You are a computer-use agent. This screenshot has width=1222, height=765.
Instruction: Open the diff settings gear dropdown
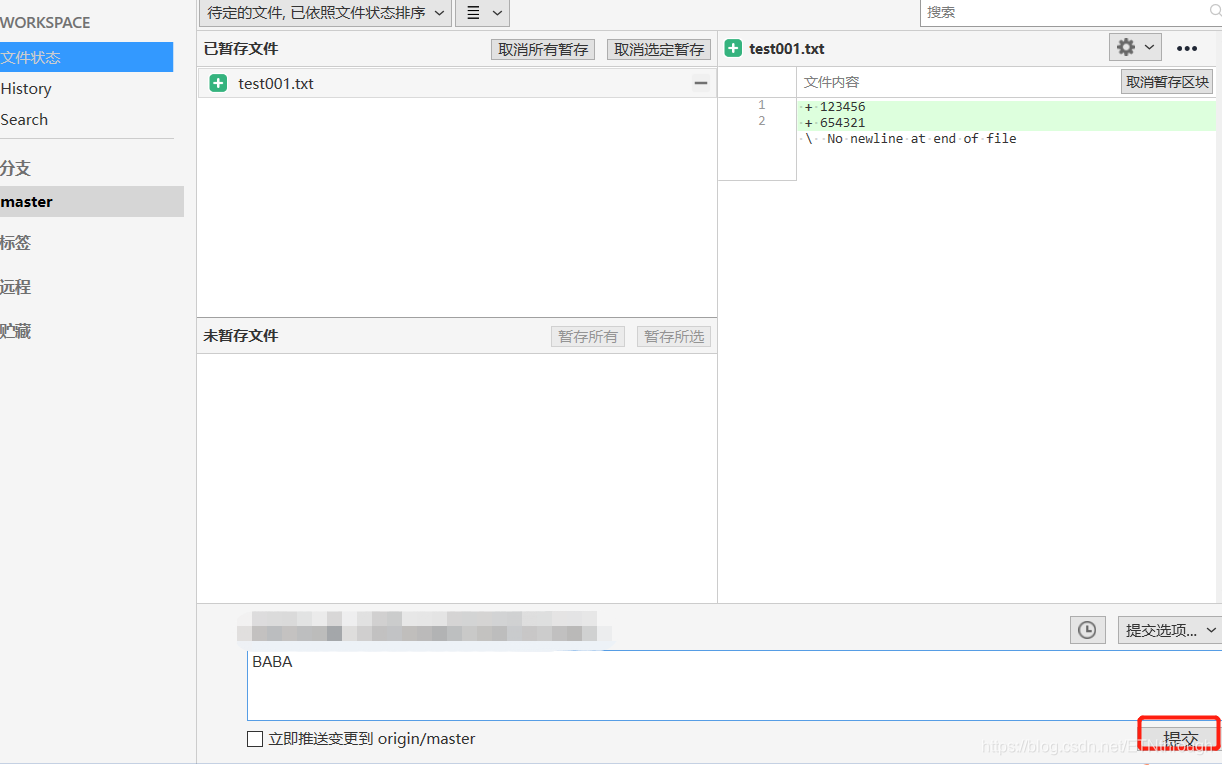pos(1135,47)
